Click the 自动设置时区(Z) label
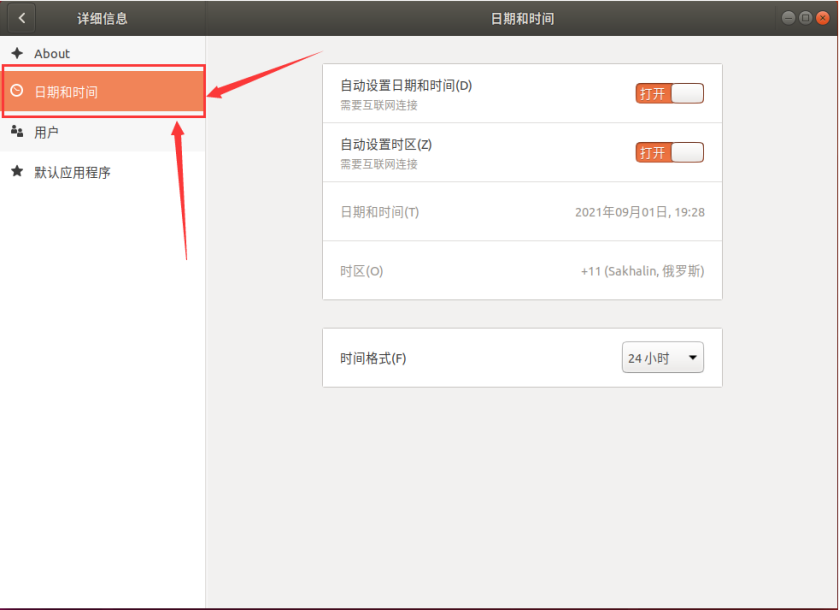Viewport: 840px width, 610px height. tap(386, 145)
